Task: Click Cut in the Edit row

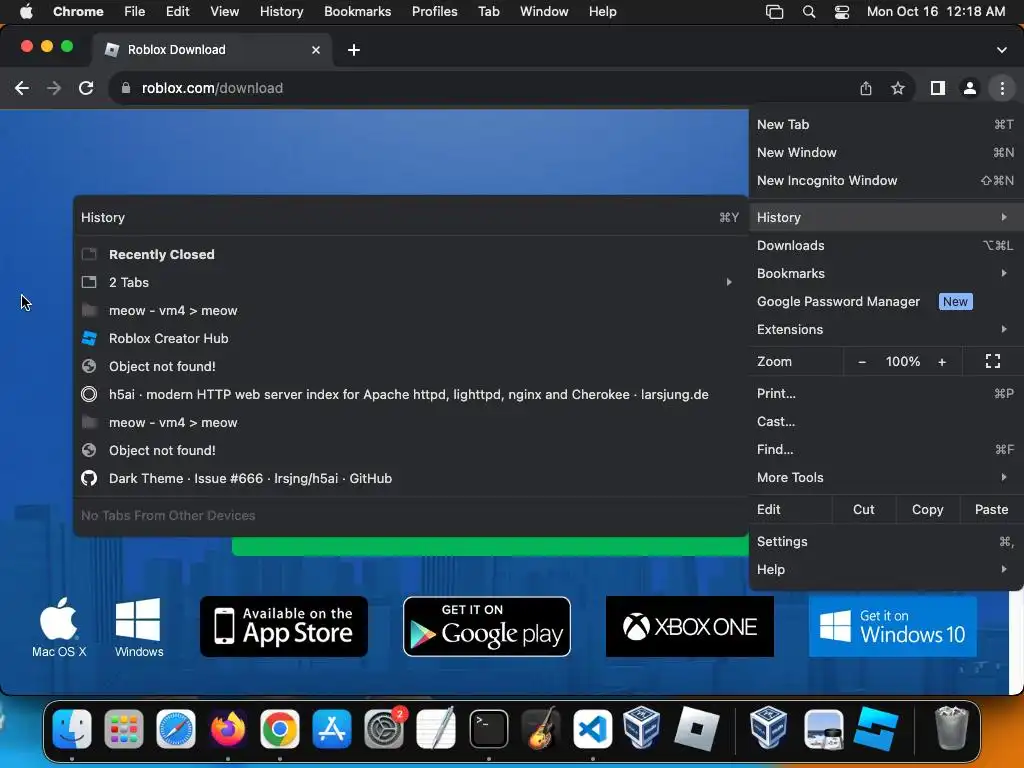Action: 863,509
